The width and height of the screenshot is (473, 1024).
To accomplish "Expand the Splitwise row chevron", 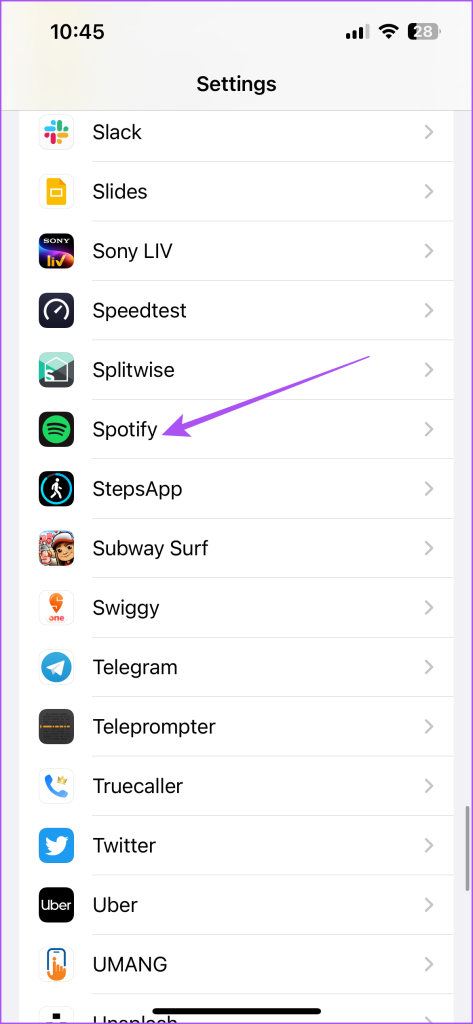I will tap(429, 370).
